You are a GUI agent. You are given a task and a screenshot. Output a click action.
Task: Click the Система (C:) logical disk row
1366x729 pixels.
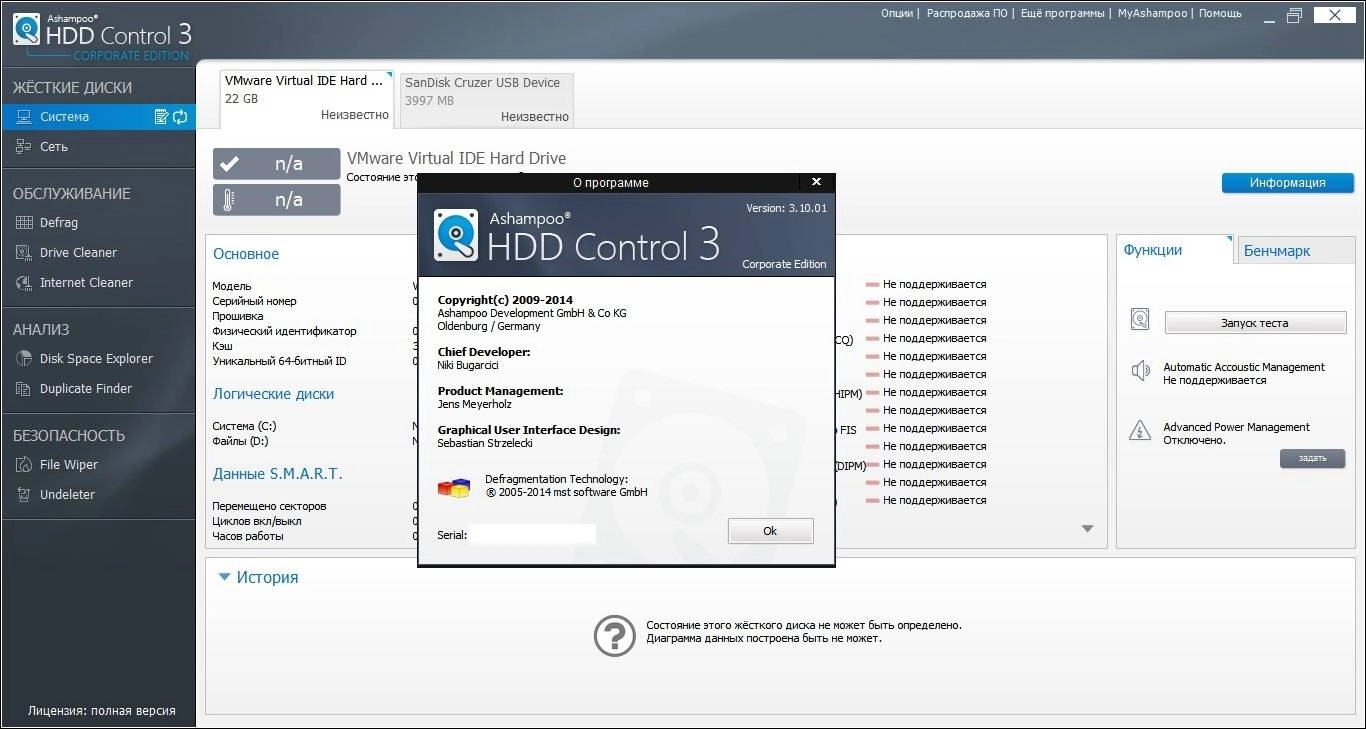point(244,426)
